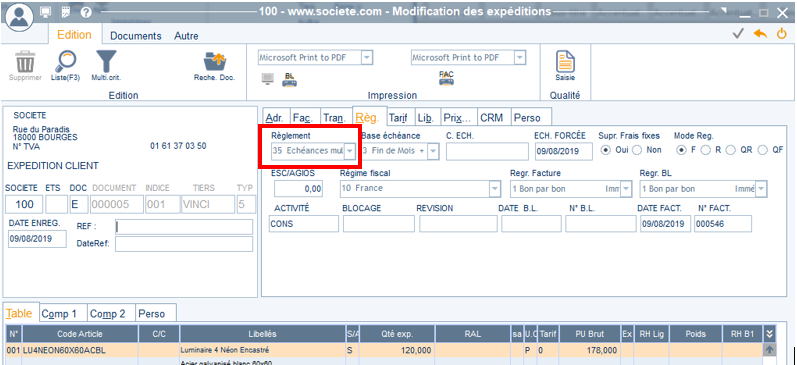Select Mode Reg. option QF
This screenshot has height=365, width=797.
point(762,150)
